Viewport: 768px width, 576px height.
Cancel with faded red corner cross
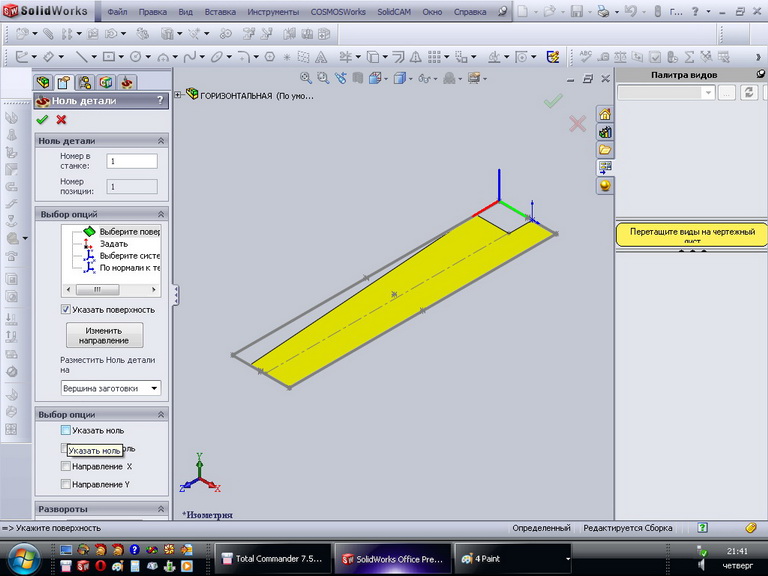coord(577,123)
